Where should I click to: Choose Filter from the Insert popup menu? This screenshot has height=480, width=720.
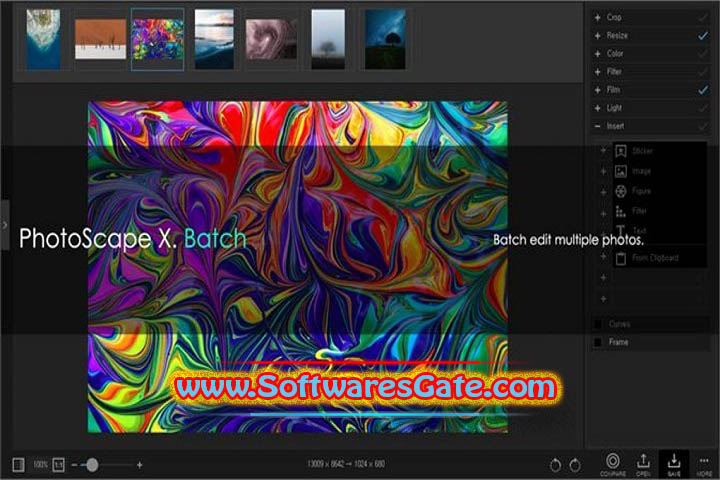click(659, 211)
